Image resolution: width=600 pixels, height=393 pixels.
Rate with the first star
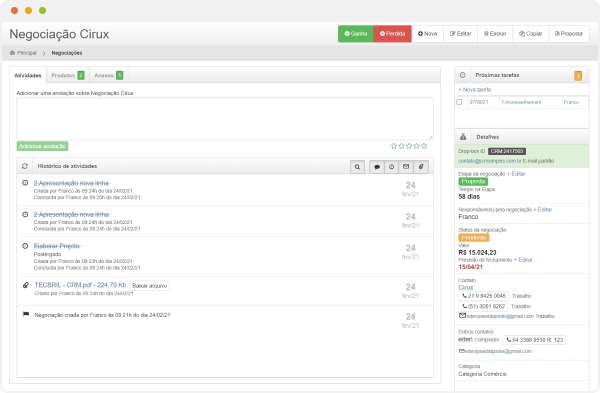point(394,146)
